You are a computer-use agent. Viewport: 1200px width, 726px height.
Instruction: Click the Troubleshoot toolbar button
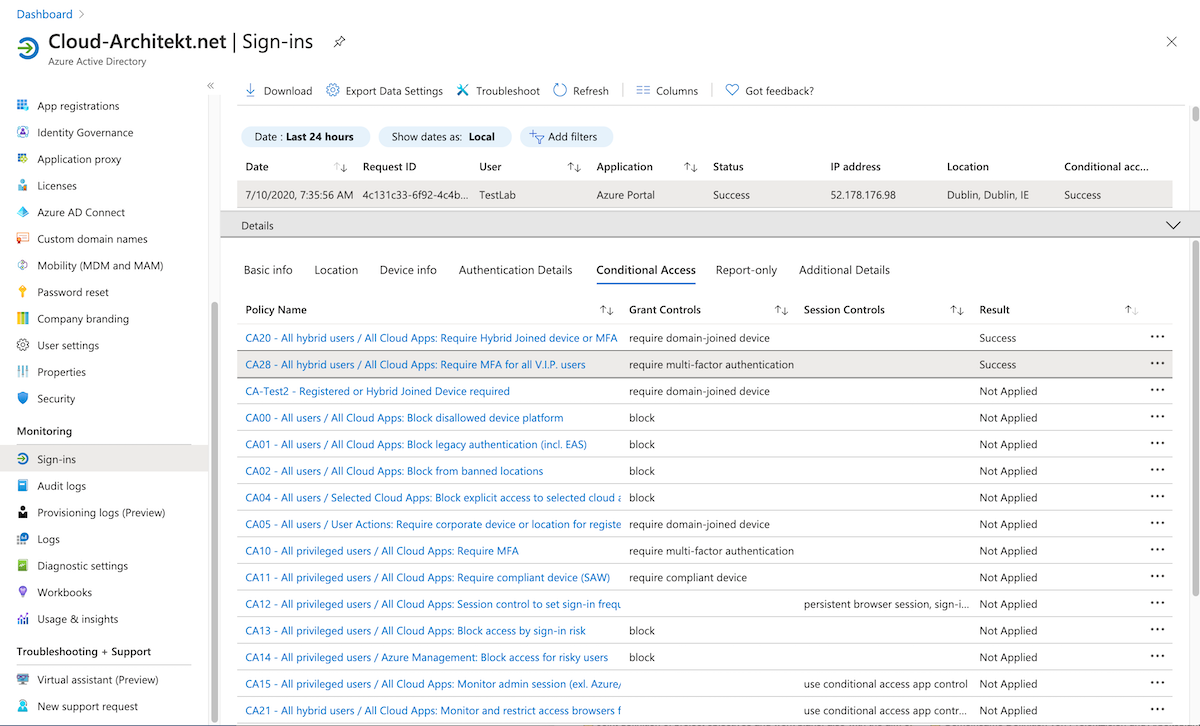[x=498, y=90]
